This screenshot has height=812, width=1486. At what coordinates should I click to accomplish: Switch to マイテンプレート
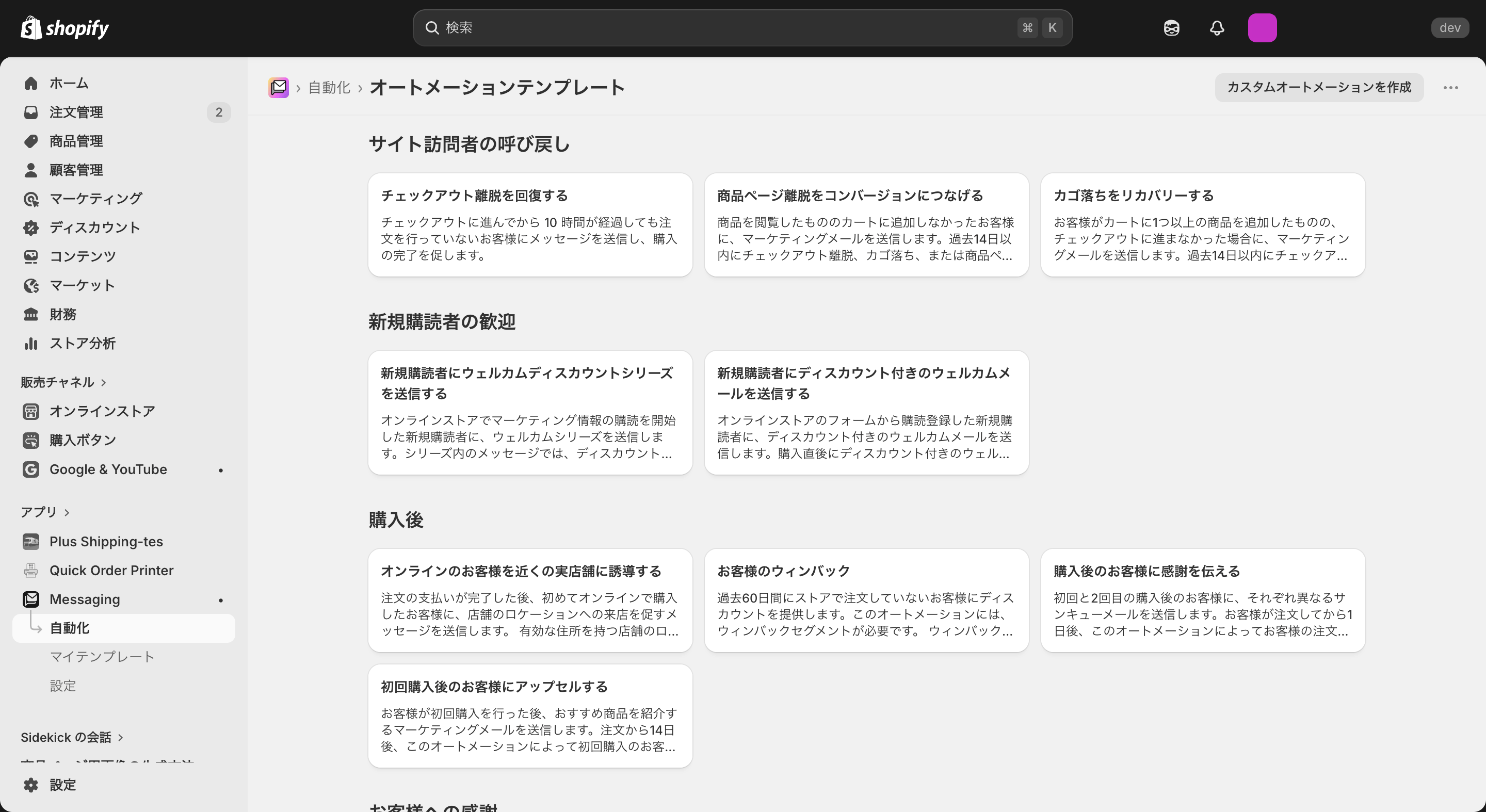coord(102,656)
